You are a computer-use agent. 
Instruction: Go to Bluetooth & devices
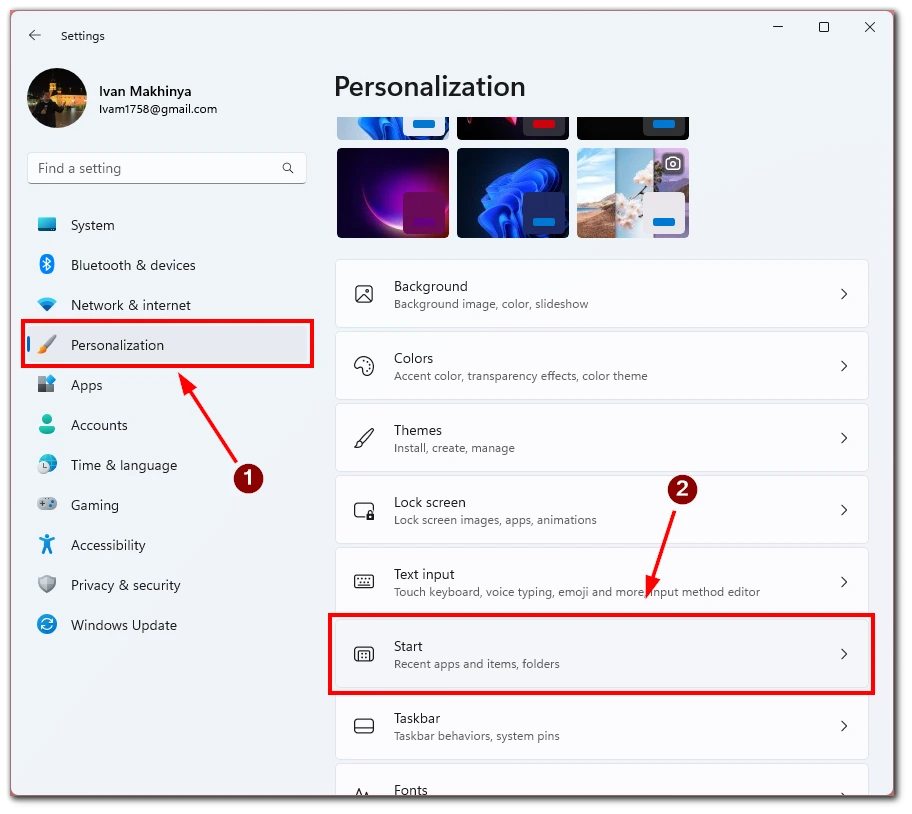167,265
